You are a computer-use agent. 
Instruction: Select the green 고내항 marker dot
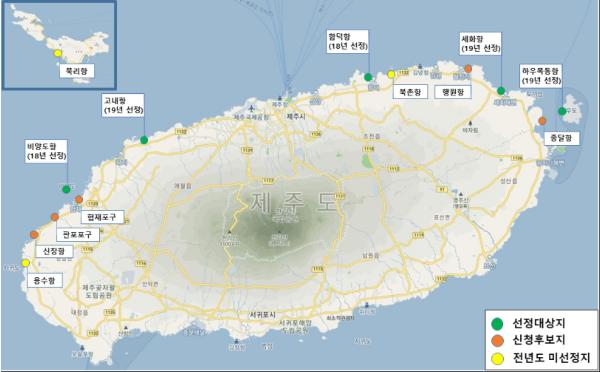(144, 140)
